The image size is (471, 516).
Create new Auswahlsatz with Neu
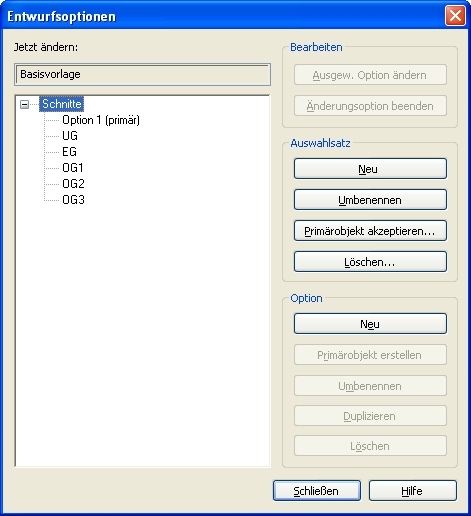point(370,169)
